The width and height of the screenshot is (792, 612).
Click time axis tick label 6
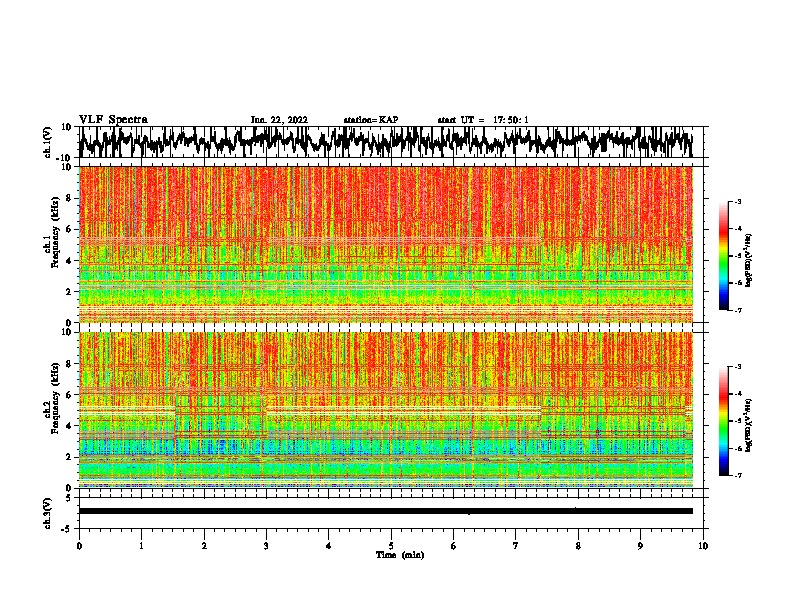(x=454, y=546)
